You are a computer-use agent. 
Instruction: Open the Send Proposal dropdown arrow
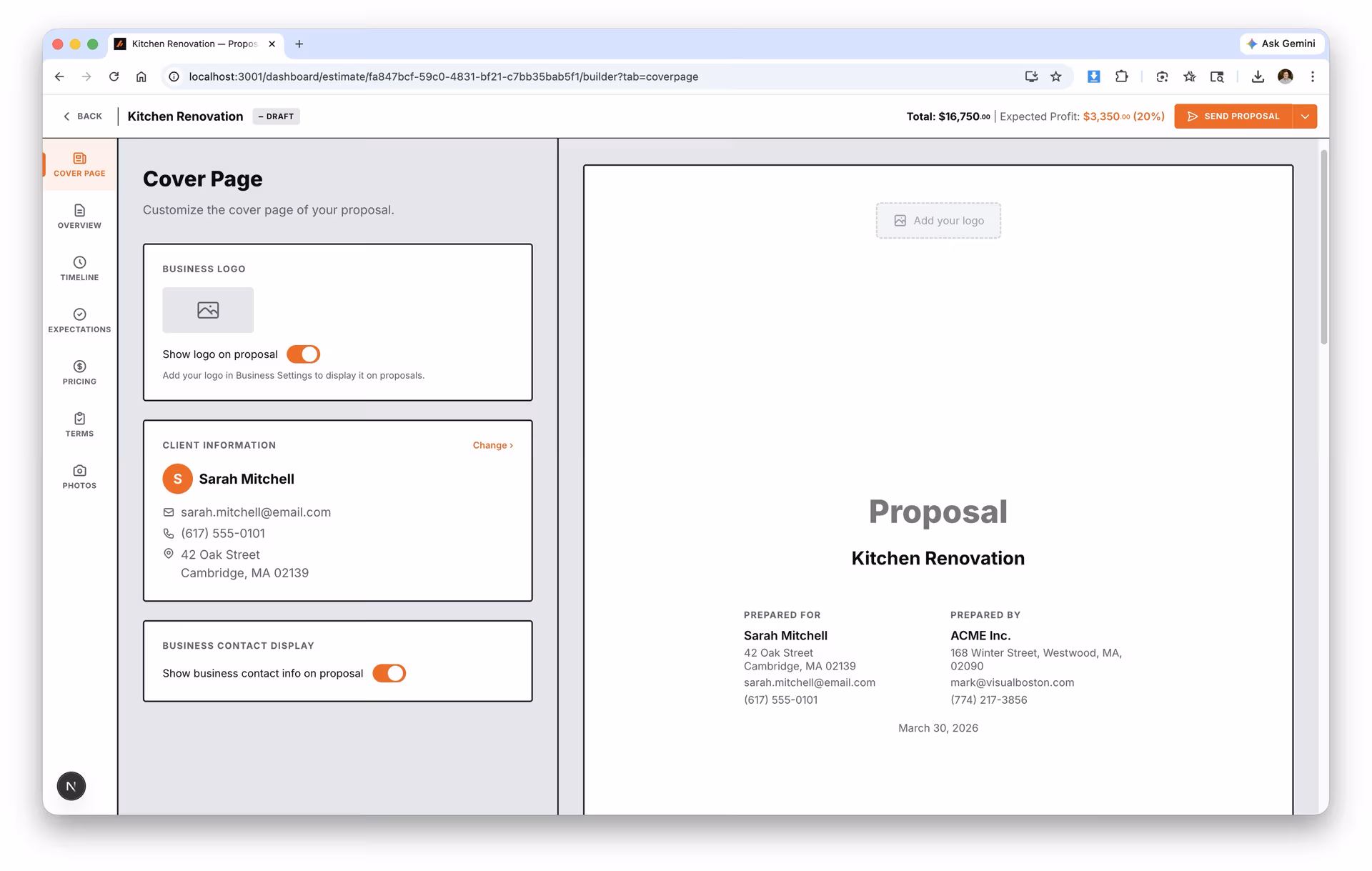pyautogui.click(x=1305, y=116)
